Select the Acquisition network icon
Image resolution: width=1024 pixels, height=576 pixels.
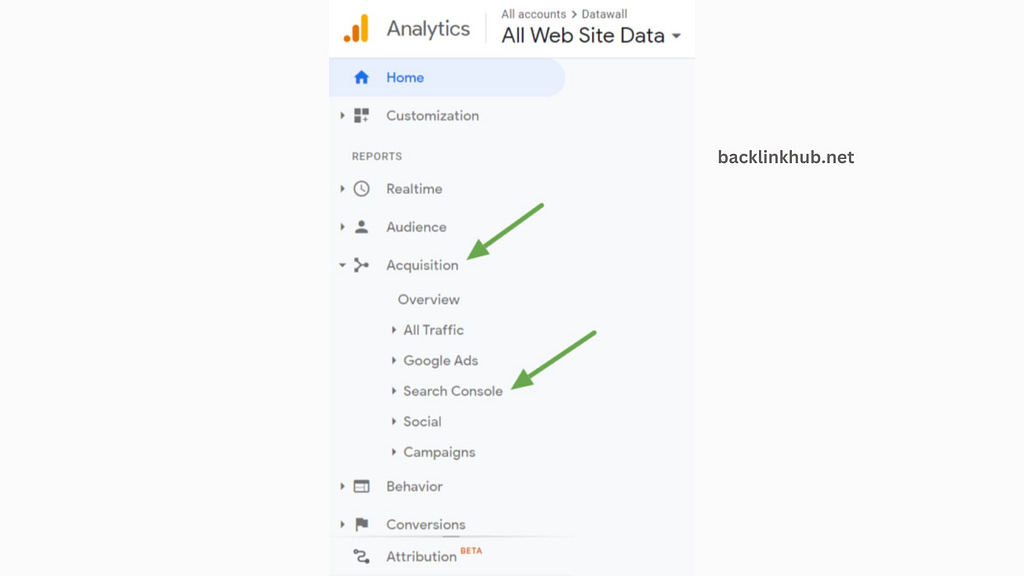(x=361, y=265)
